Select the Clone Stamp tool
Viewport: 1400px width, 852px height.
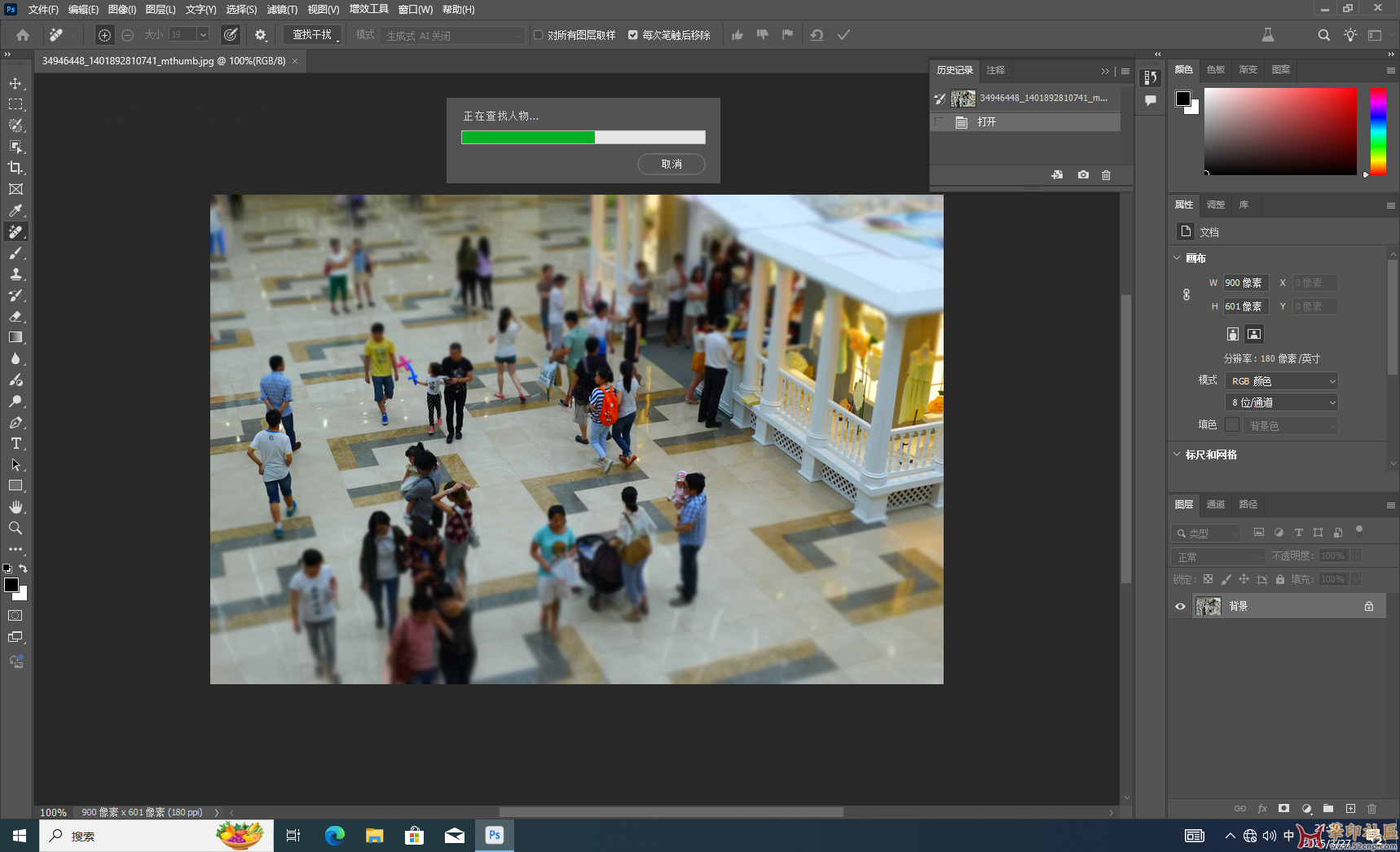tap(15, 274)
